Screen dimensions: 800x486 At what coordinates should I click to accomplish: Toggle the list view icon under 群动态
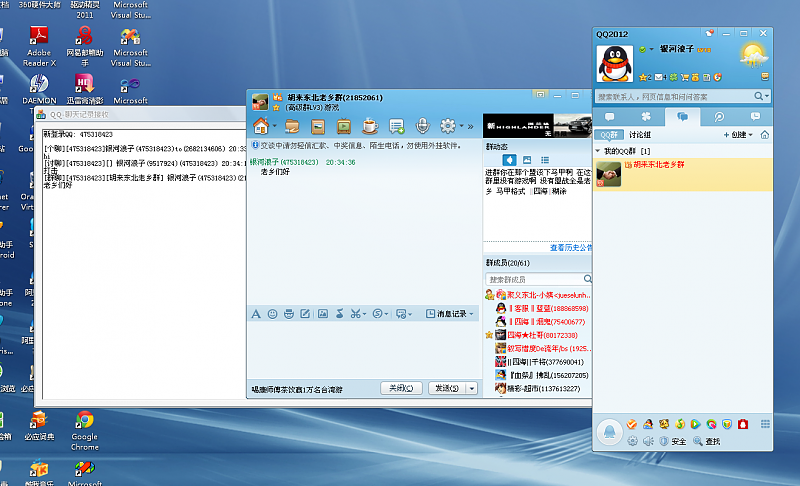[545, 160]
